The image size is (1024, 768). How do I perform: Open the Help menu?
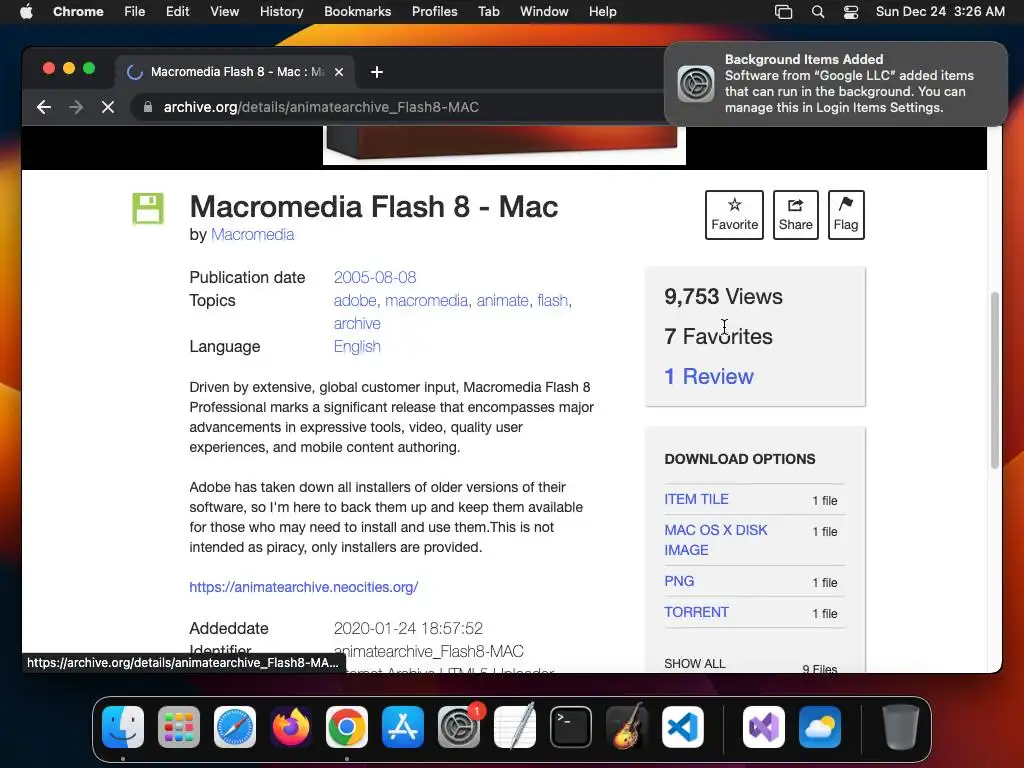tap(602, 12)
